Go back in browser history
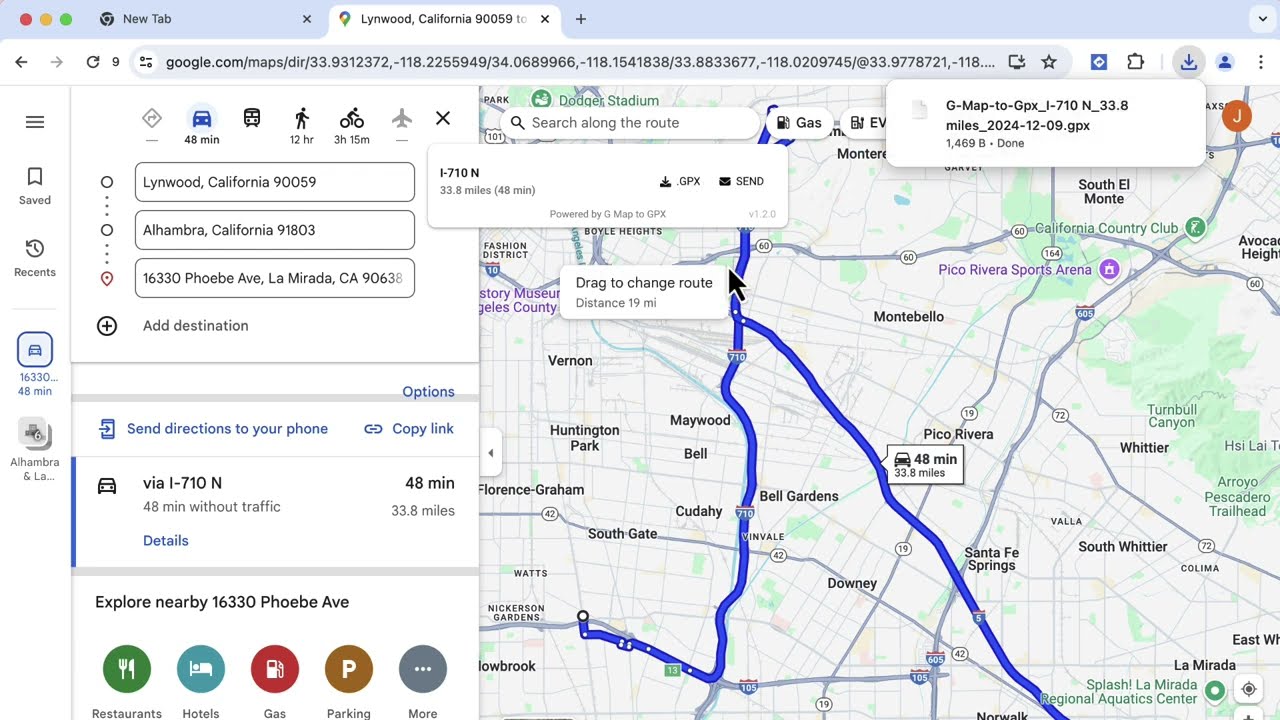The height and width of the screenshot is (720, 1280). pyautogui.click(x=21, y=62)
